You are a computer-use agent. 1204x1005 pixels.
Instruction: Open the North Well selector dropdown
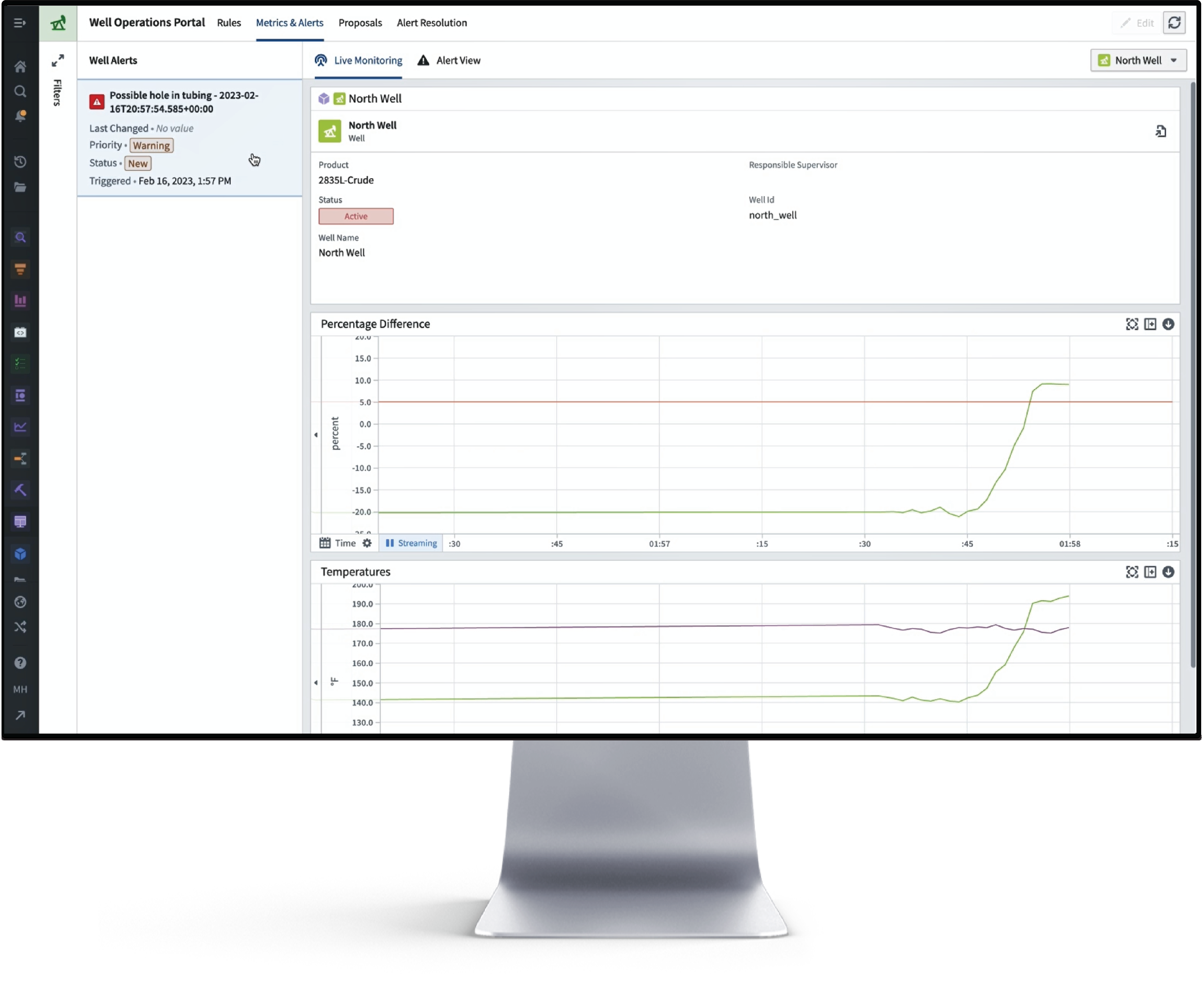coord(1138,60)
